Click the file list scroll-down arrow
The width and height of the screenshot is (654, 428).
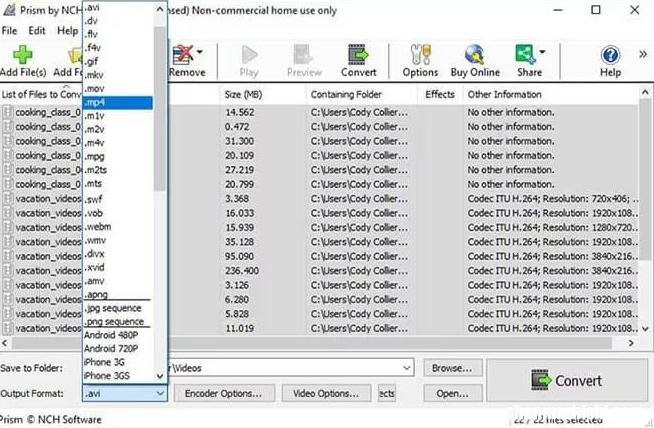(x=645, y=329)
